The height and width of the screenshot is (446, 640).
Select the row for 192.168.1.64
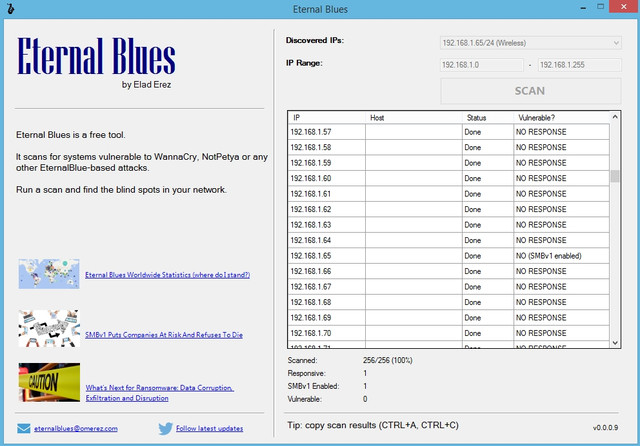[449, 240]
